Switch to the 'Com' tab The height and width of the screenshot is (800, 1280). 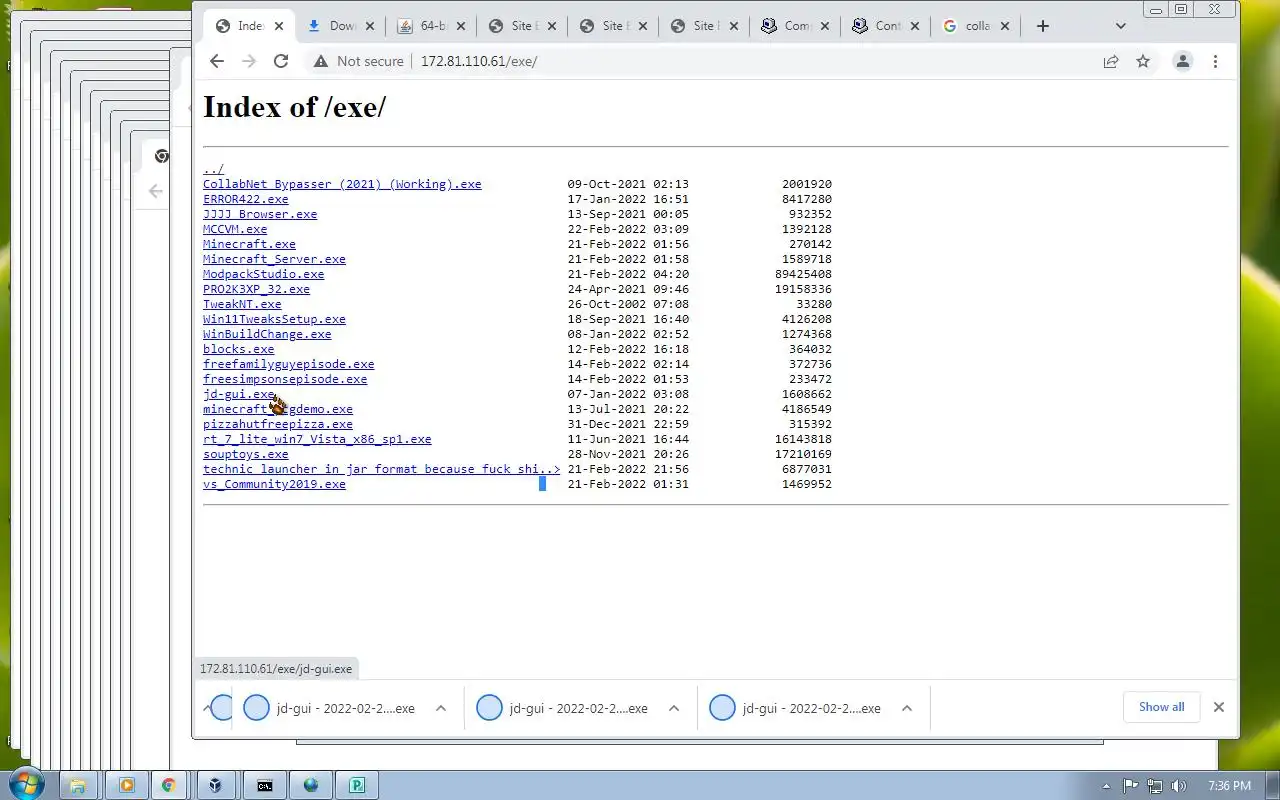pos(795,26)
